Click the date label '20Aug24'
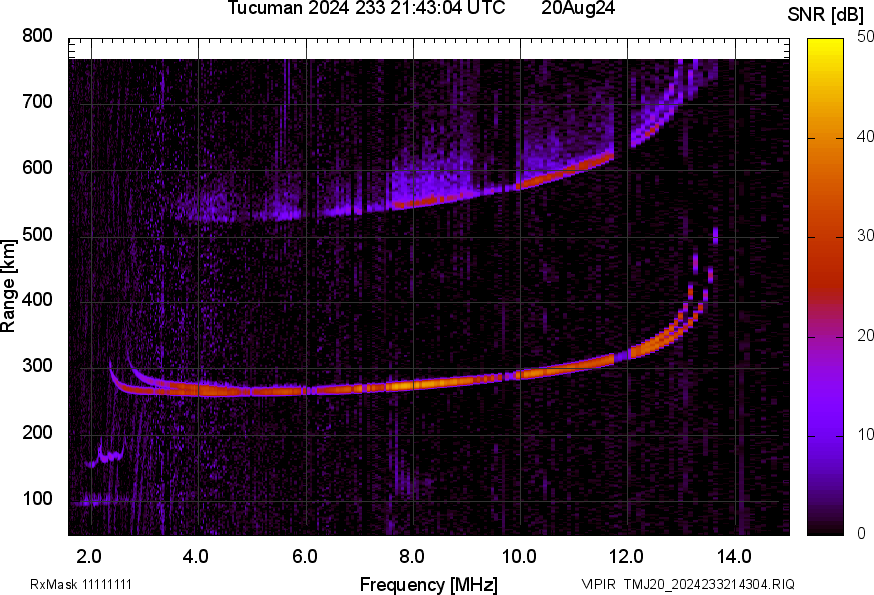 [x=578, y=8]
